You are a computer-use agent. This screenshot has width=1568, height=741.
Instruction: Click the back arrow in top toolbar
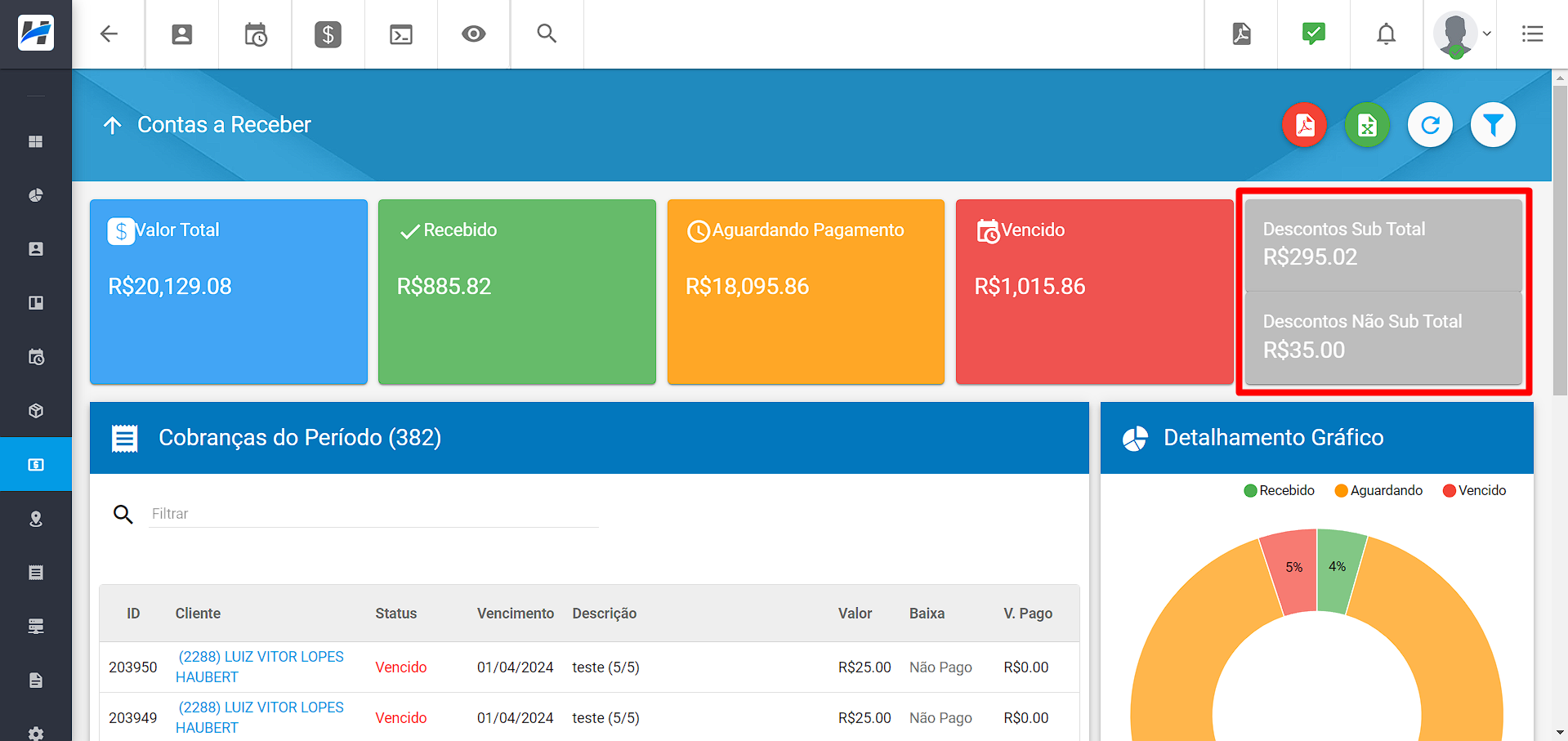[x=109, y=33]
